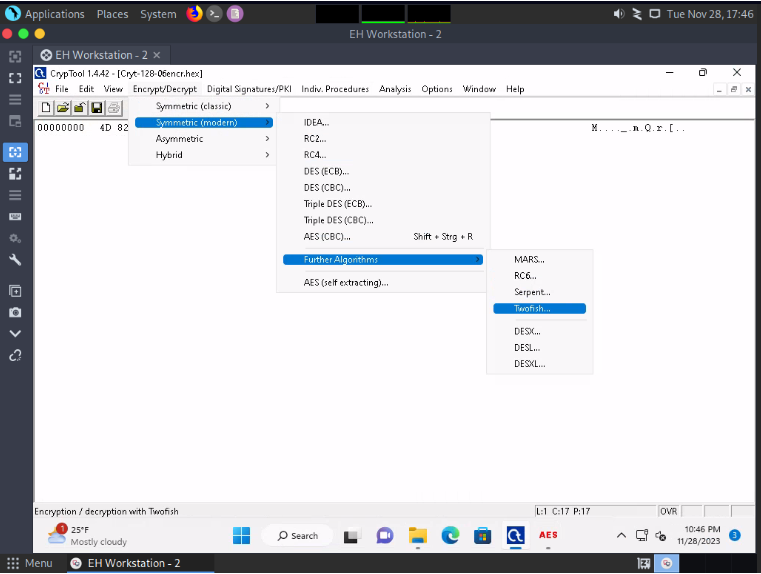Click the Save disk toolbar icon

97,108
